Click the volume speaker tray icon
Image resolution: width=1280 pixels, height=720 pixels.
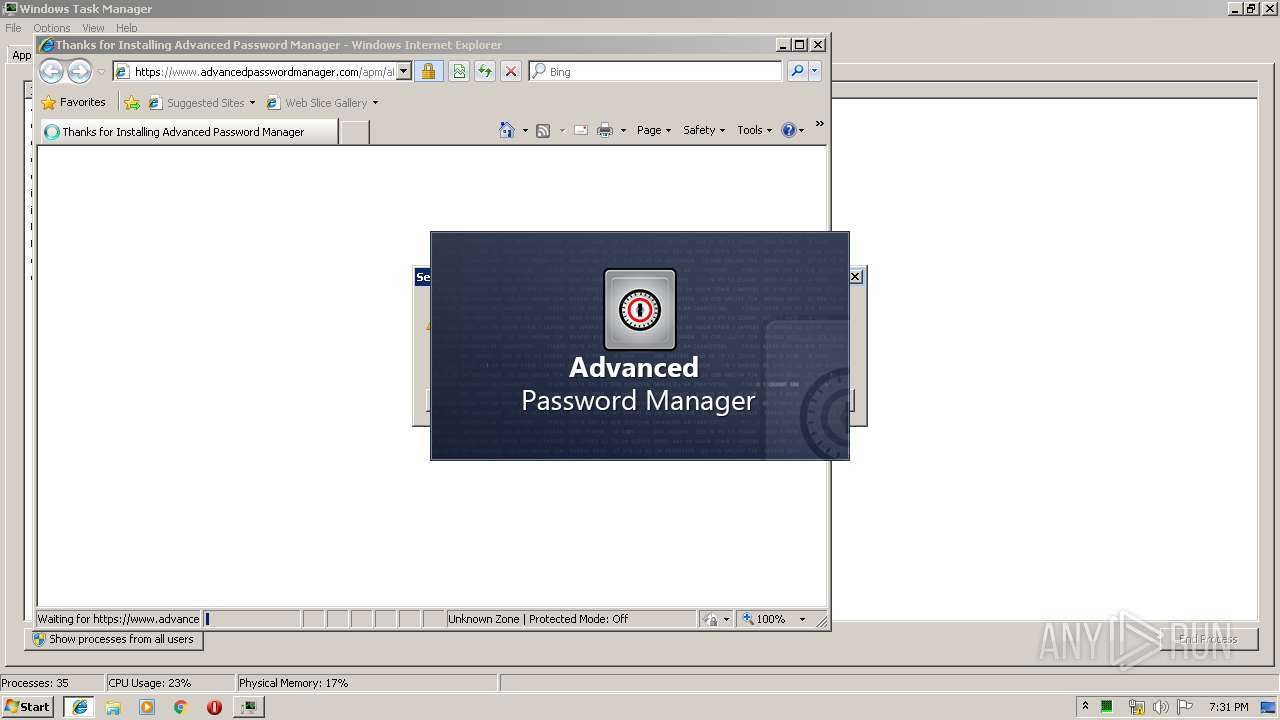(x=1161, y=707)
